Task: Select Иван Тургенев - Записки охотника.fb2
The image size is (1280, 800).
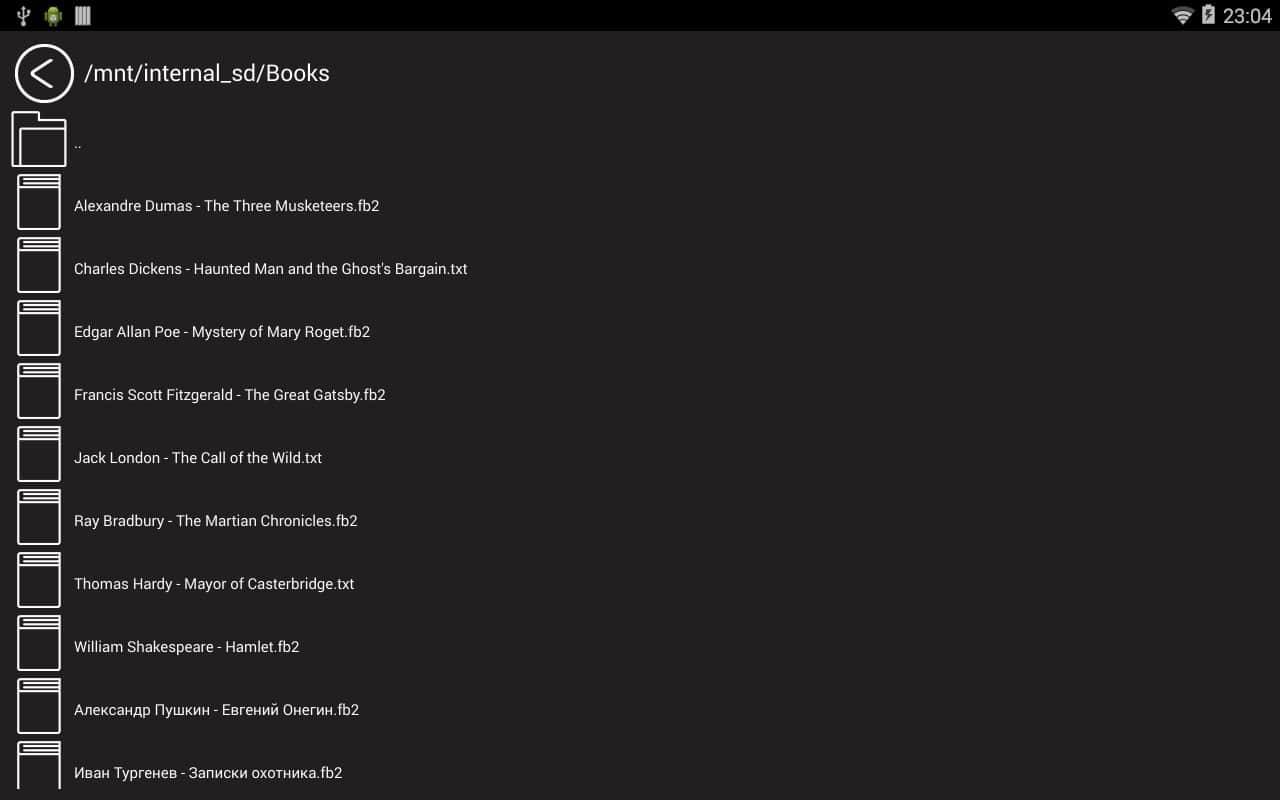Action: pos(208,773)
